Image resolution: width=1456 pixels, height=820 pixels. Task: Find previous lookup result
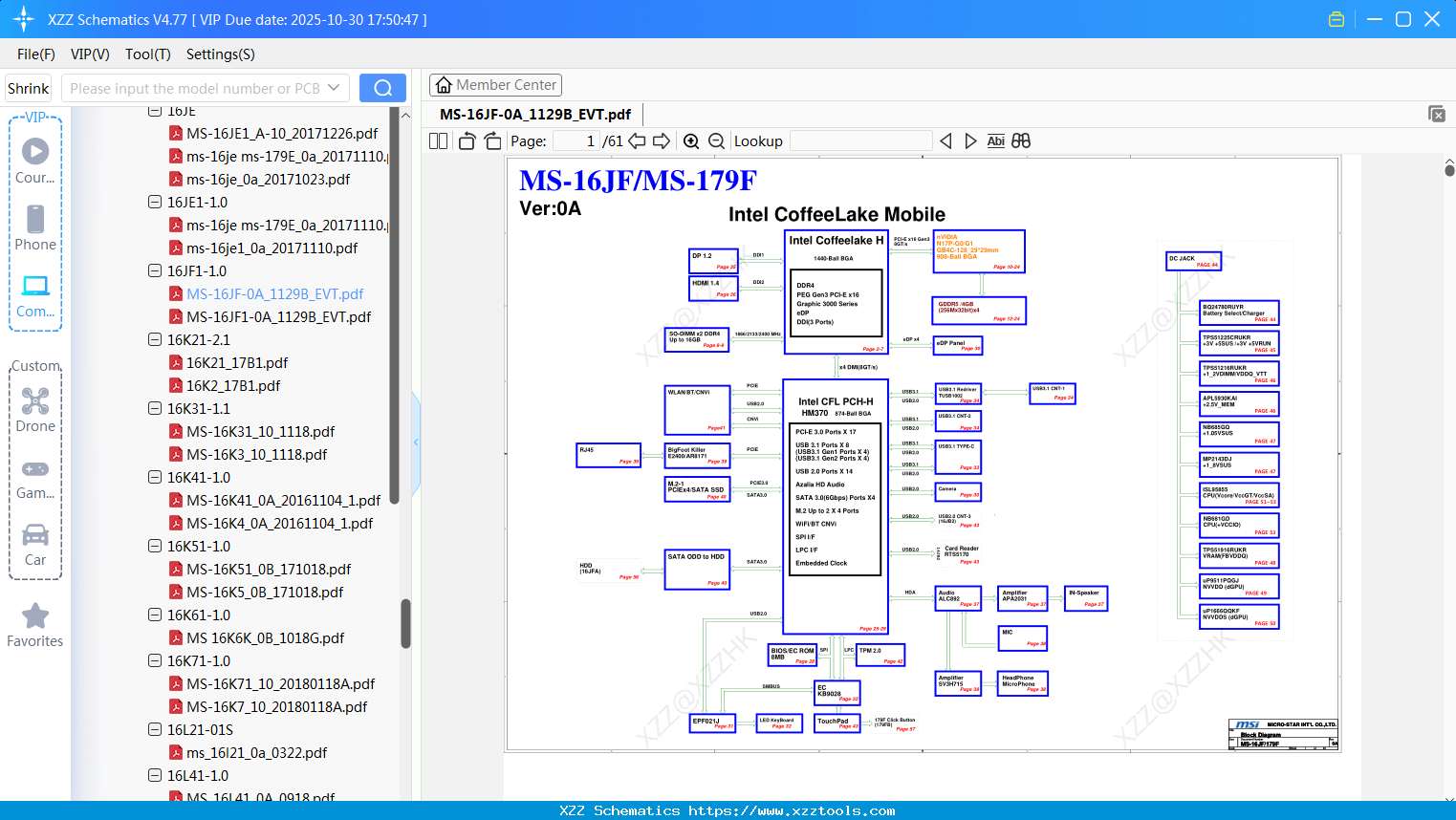pos(945,140)
